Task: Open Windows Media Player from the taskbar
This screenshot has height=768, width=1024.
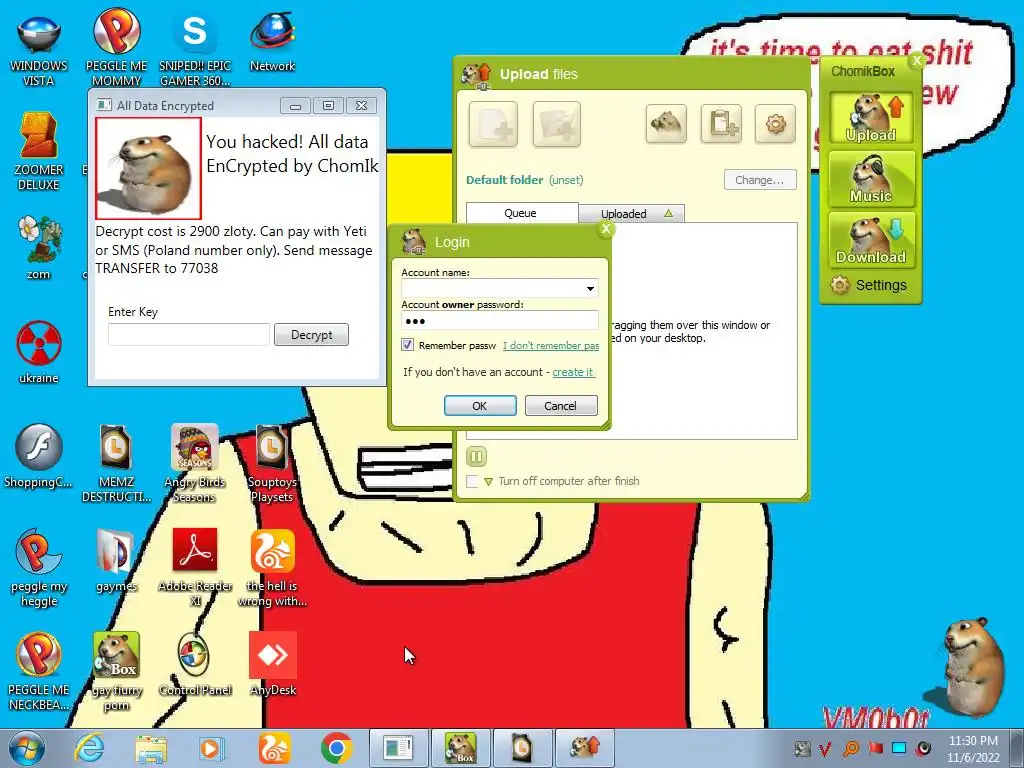Action: click(x=212, y=748)
